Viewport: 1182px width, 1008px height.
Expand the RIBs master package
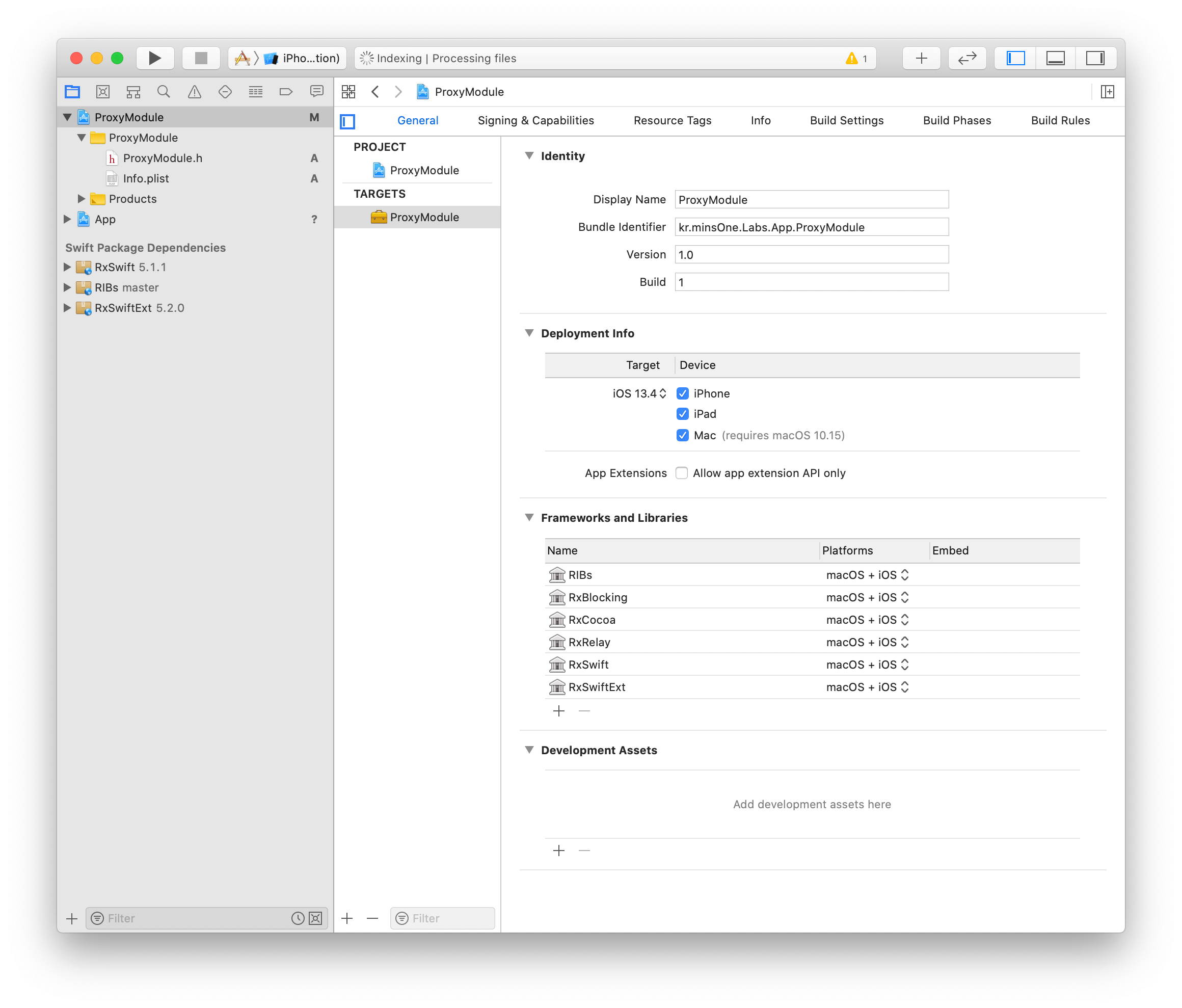point(67,287)
